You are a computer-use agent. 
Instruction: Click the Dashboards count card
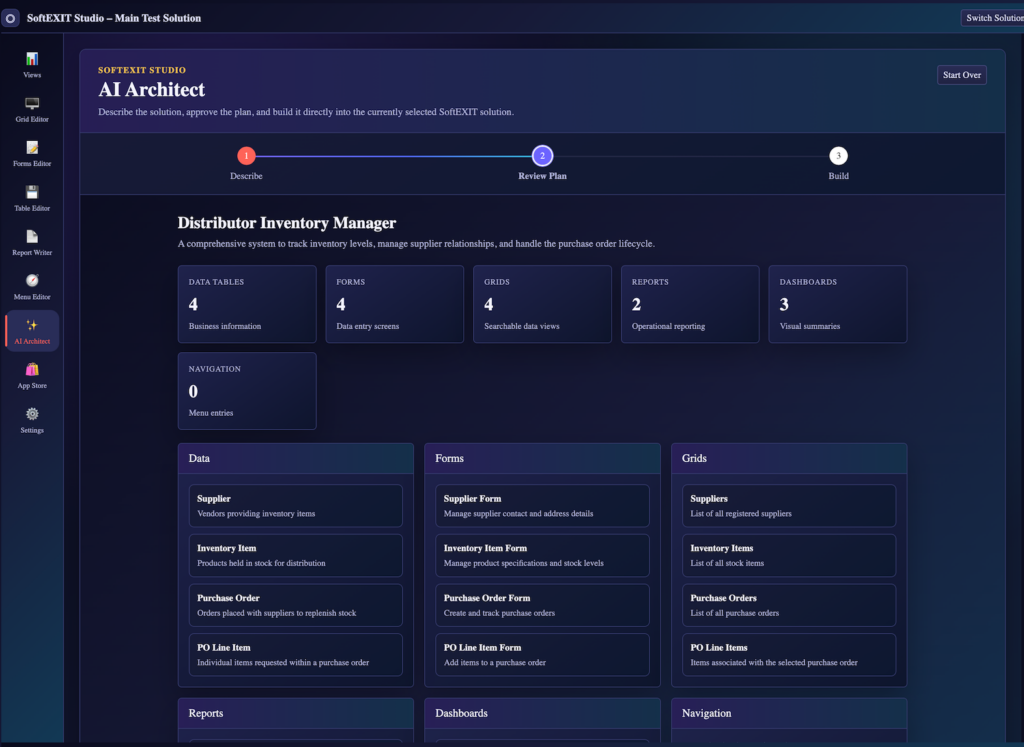tap(838, 304)
